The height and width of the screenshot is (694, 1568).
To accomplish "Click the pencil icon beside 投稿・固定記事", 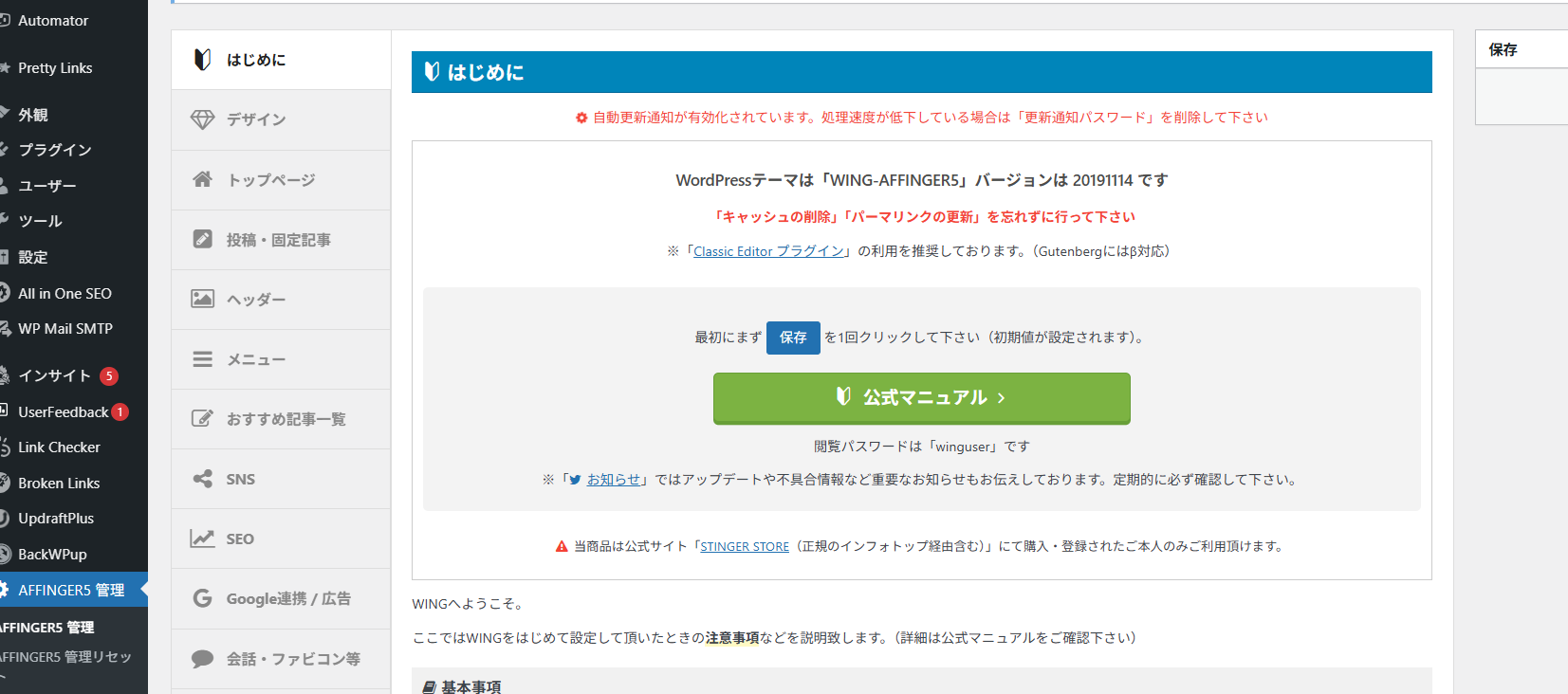I will click(x=202, y=239).
